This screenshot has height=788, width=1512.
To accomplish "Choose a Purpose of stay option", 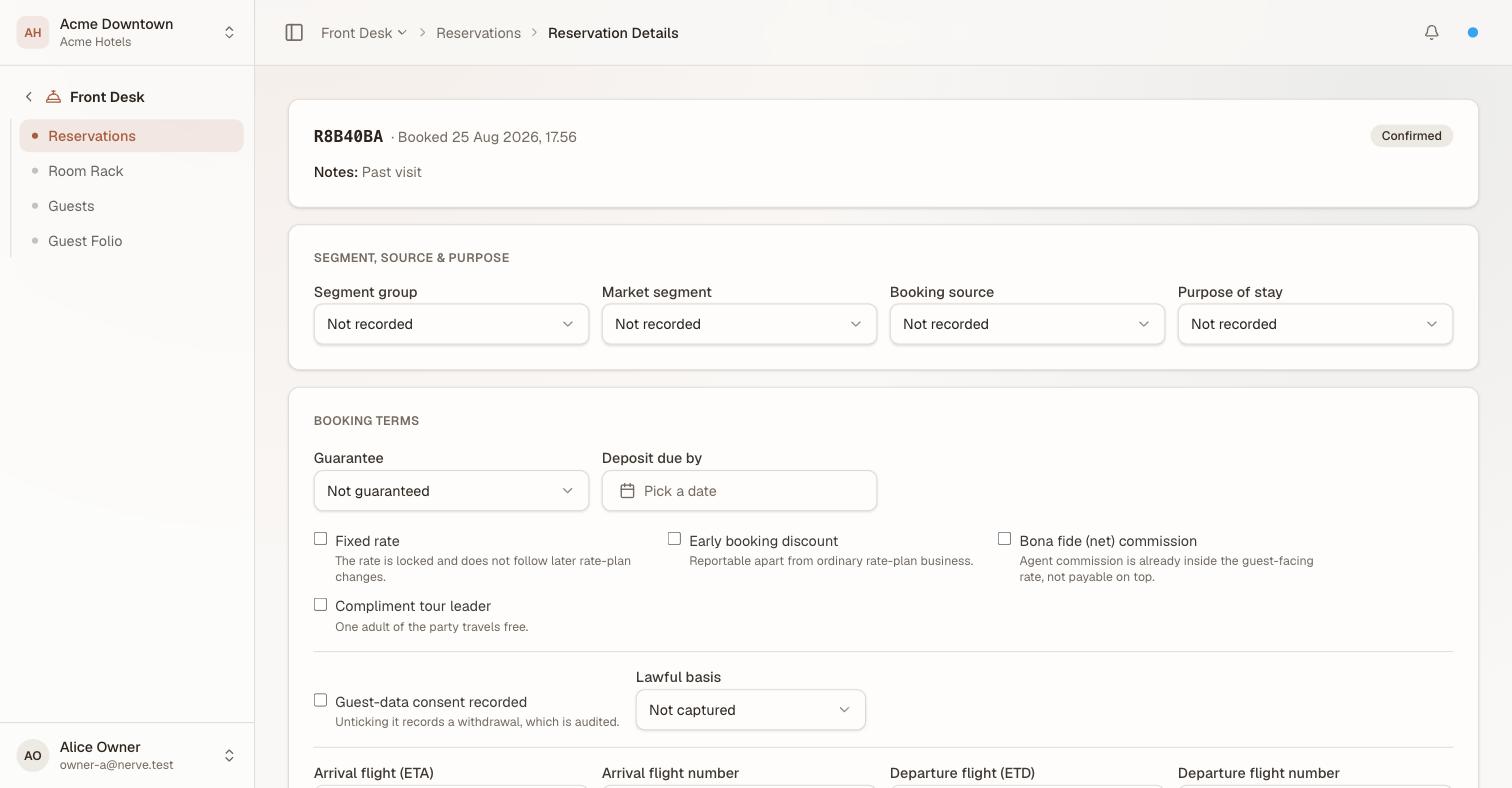I will [1315, 324].
